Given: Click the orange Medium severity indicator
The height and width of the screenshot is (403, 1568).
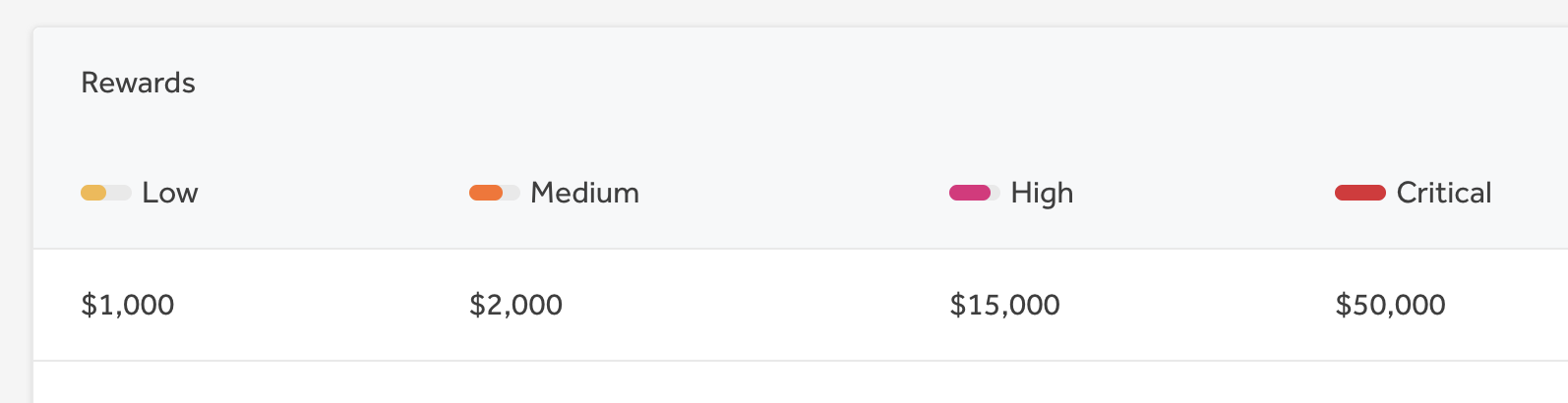Looking at the screenshot, I should click(x=486, y=193).
